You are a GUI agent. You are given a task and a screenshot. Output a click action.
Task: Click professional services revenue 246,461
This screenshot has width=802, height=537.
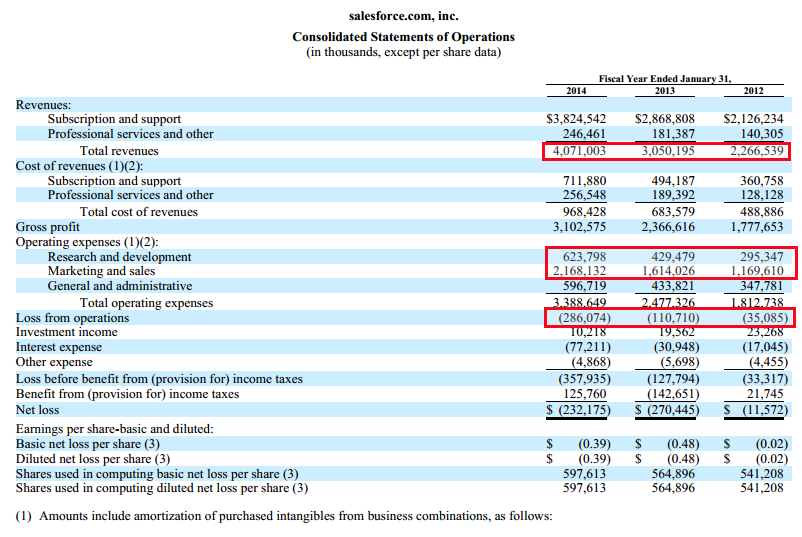coord(584,134)
